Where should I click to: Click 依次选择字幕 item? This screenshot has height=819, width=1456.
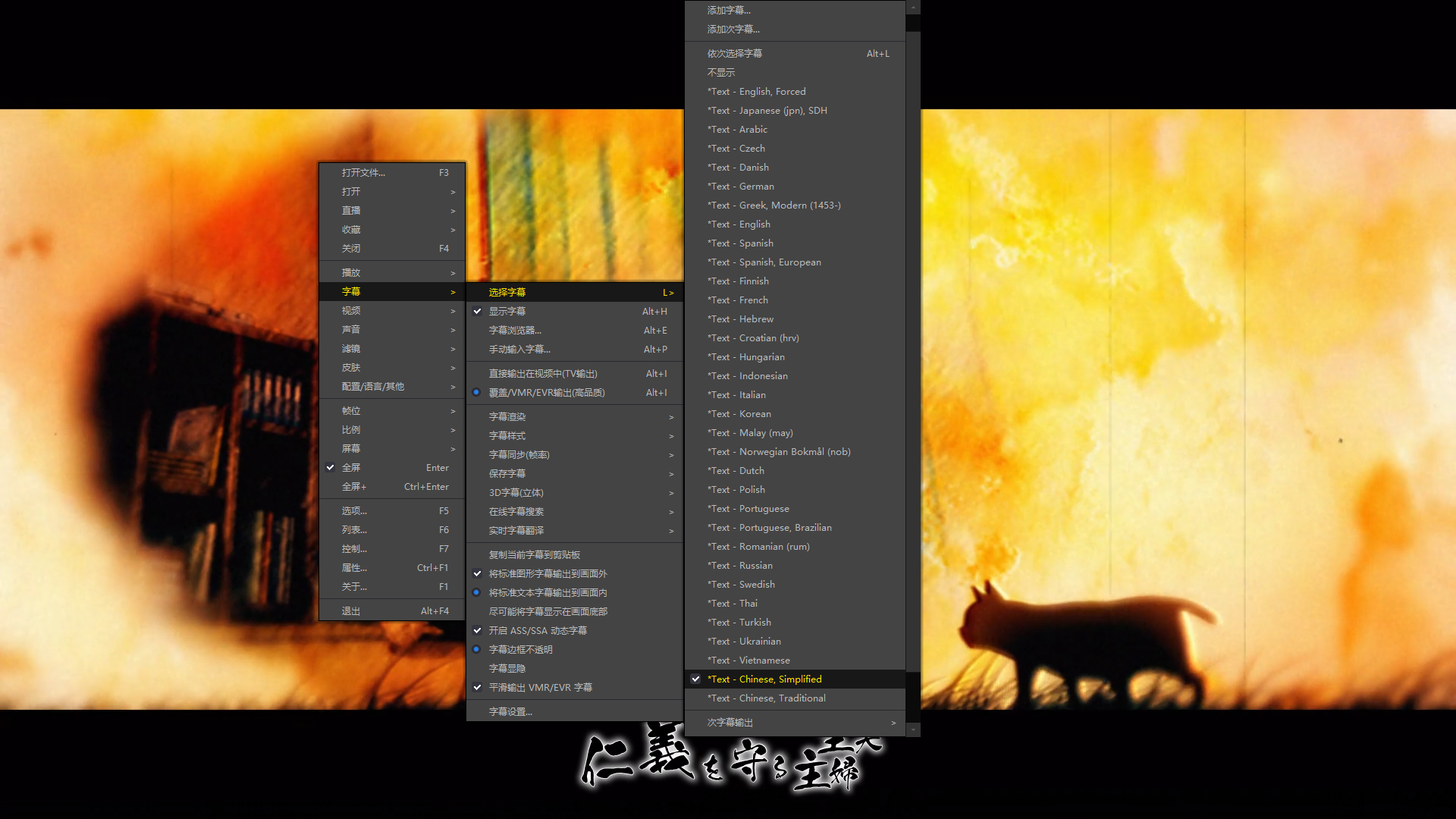(795, 54)
